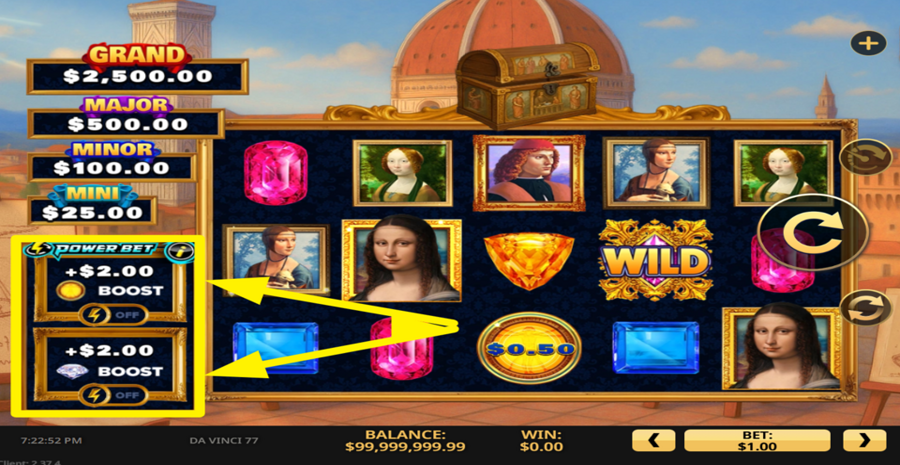
Task: Click the orange gem symbol in center
Action: pyautogui.click(x=529, y=260)
